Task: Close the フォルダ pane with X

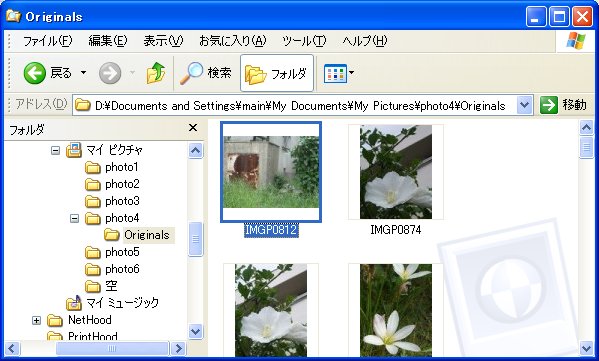Action: 193,128
